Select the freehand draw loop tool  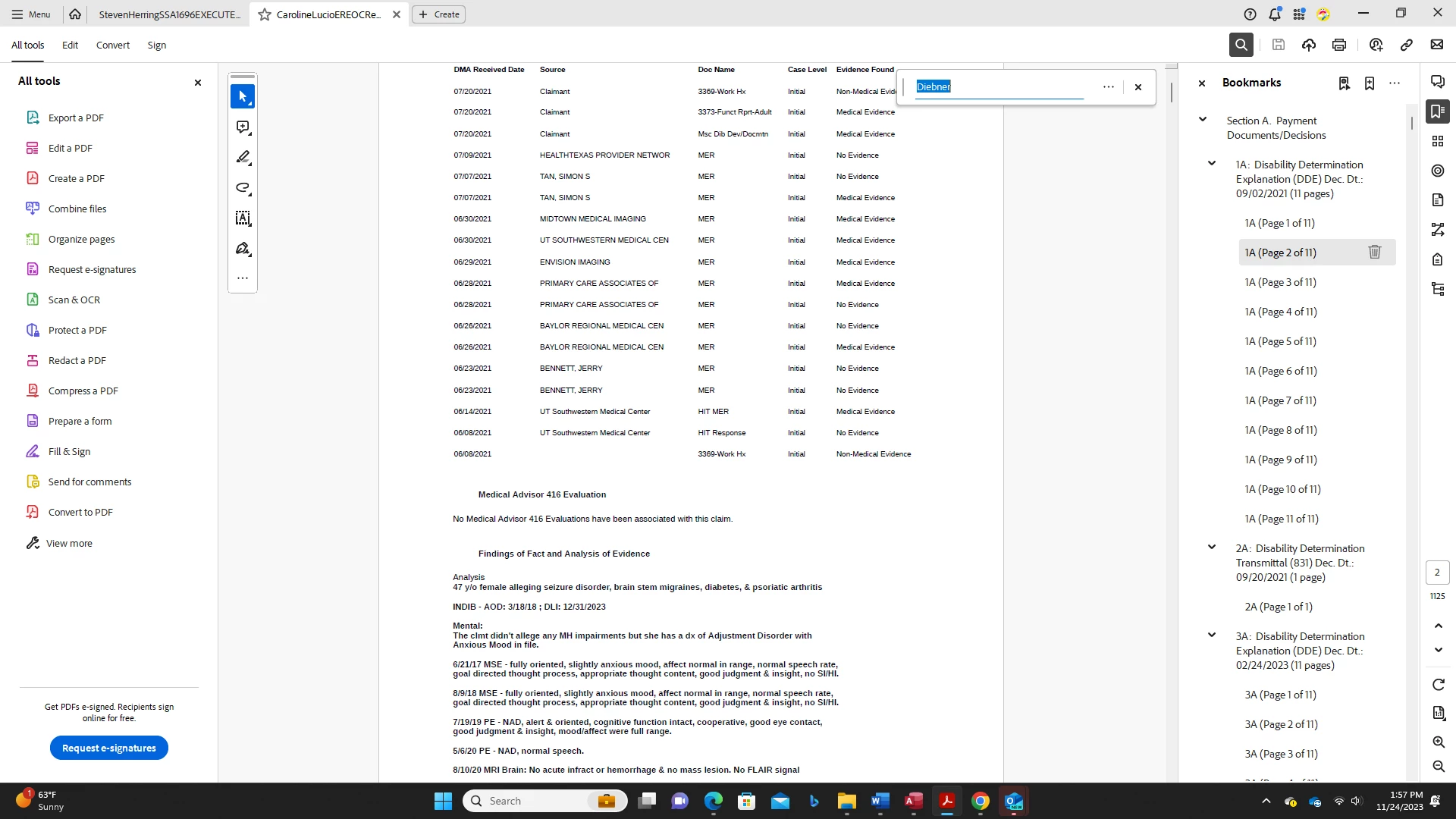click(242, 188)
